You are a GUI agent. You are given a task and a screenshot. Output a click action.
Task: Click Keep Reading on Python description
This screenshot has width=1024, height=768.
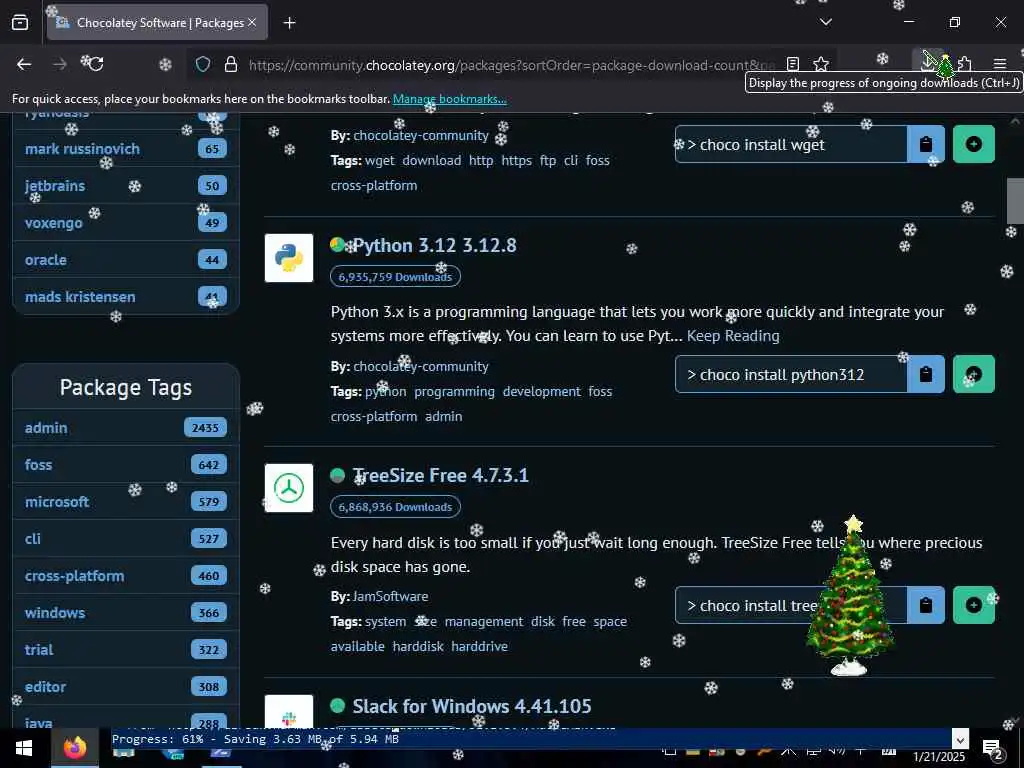733,336
